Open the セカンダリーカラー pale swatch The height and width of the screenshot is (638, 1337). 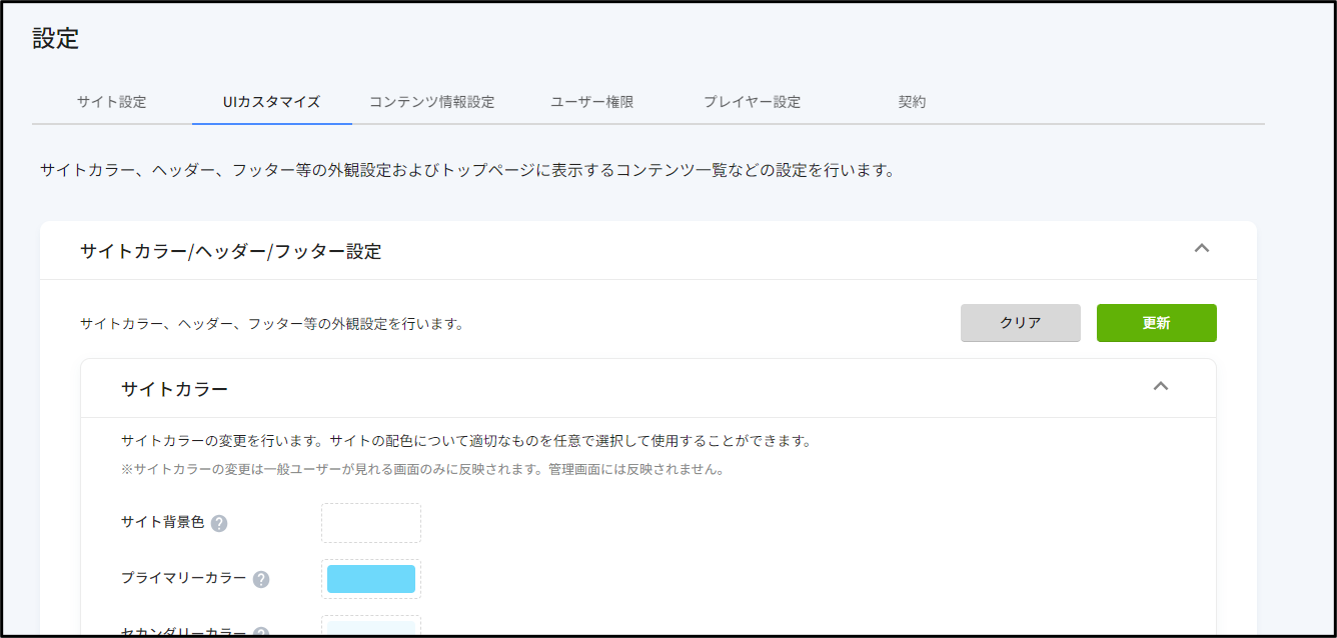pos(371,629)
